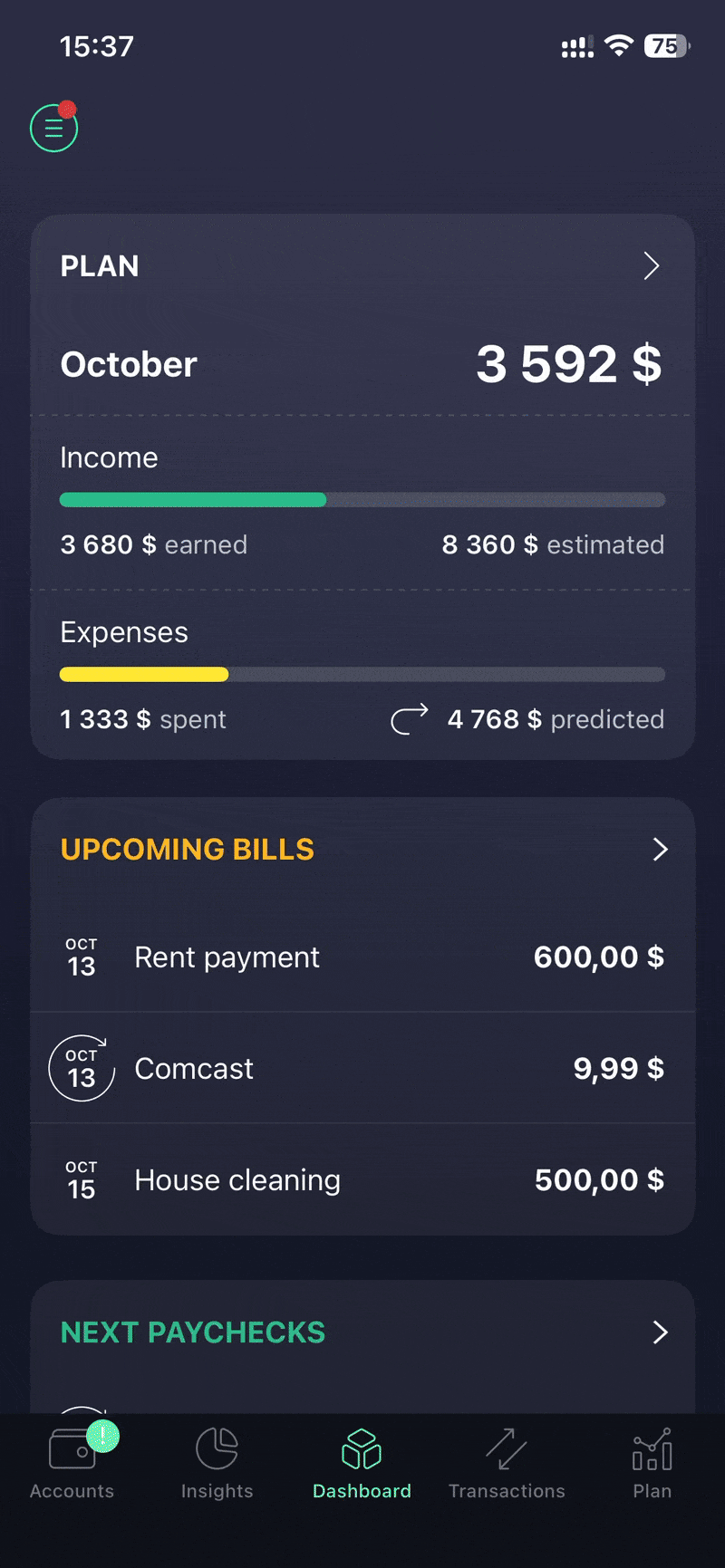Tap the Plan chart icon

[x=652, y=1448]
